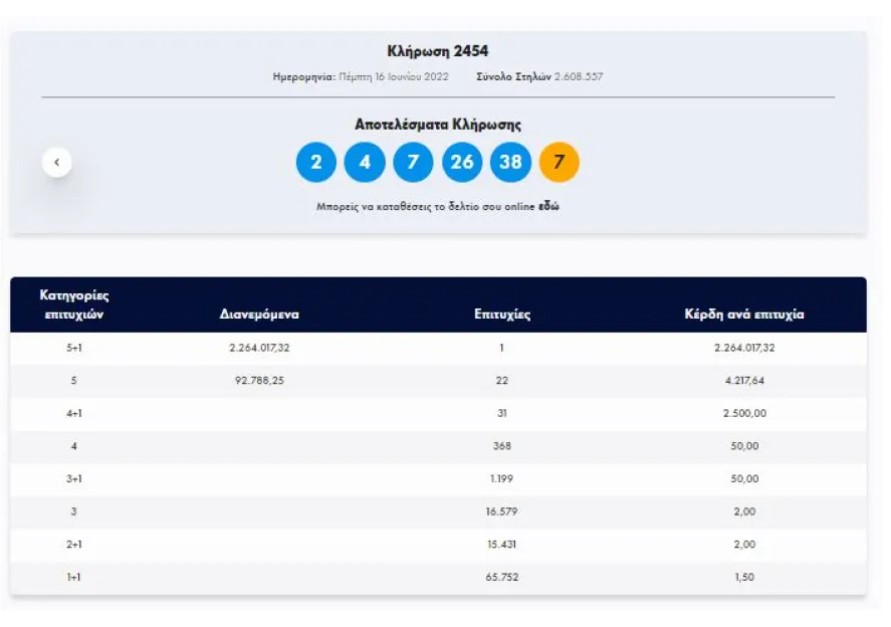
Task: Click the blue ball numbered 26
Action: pyautogui.click(x=462, y=162)
